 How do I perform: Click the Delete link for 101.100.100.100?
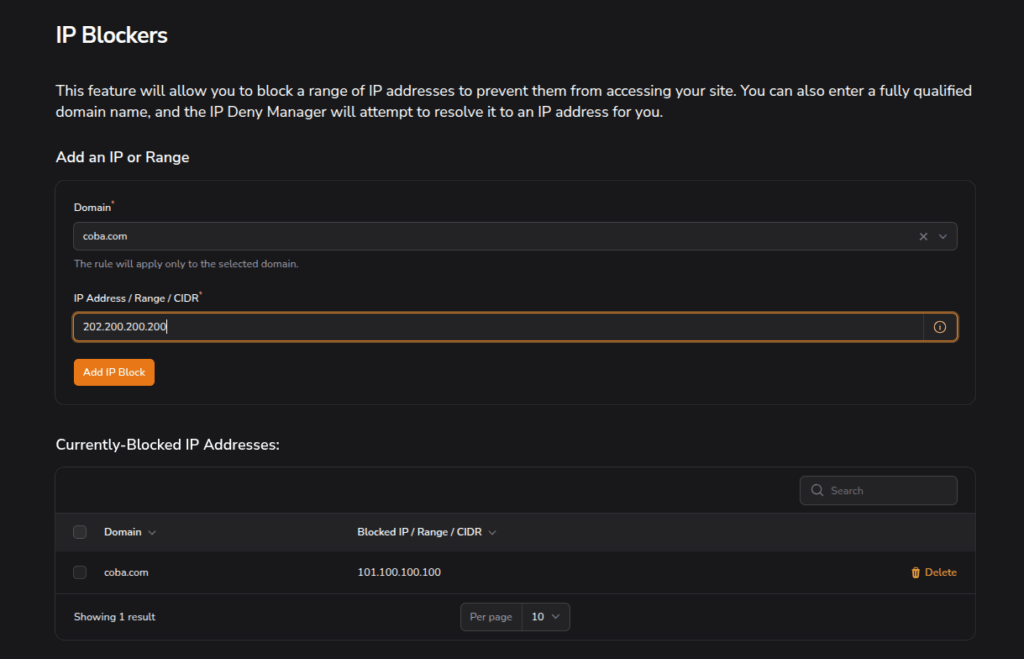point(940,573)
